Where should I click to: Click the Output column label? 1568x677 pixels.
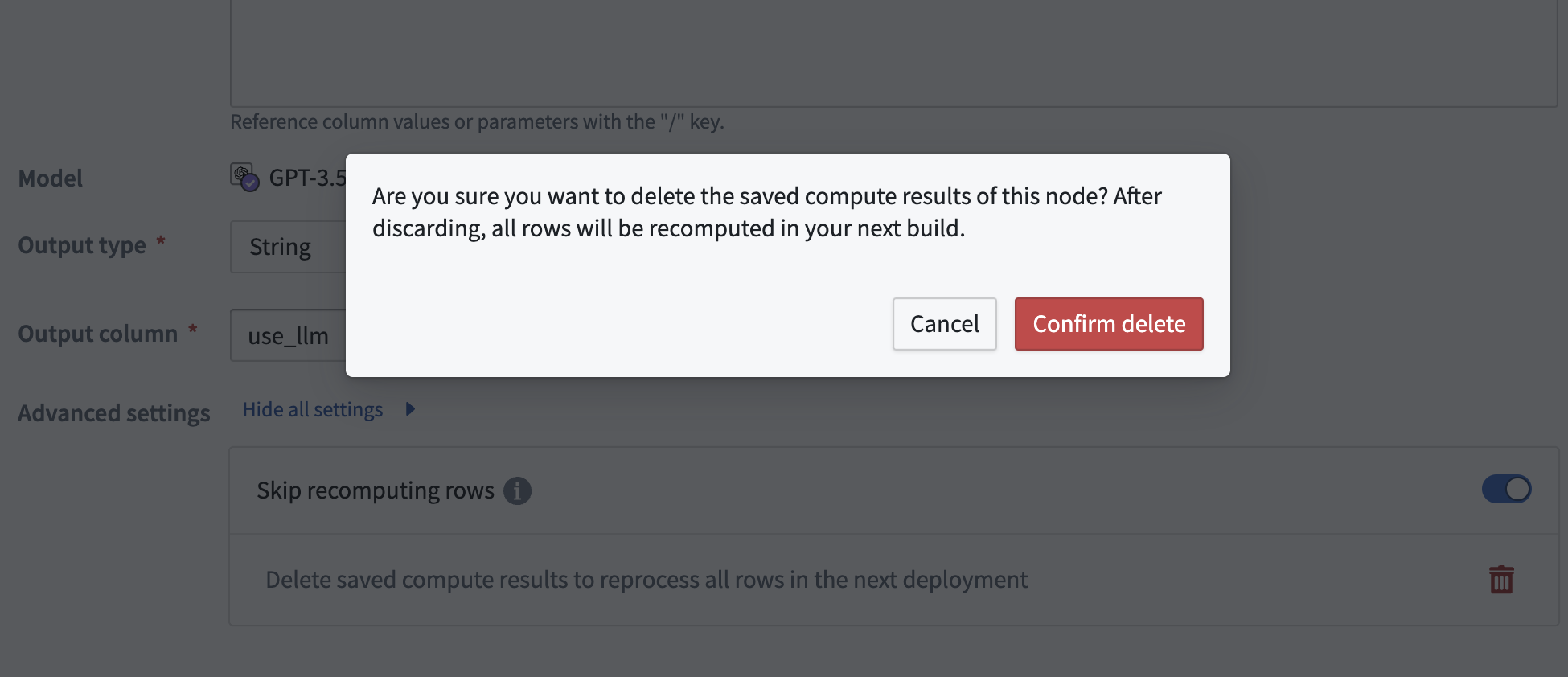tap(98, 334)
